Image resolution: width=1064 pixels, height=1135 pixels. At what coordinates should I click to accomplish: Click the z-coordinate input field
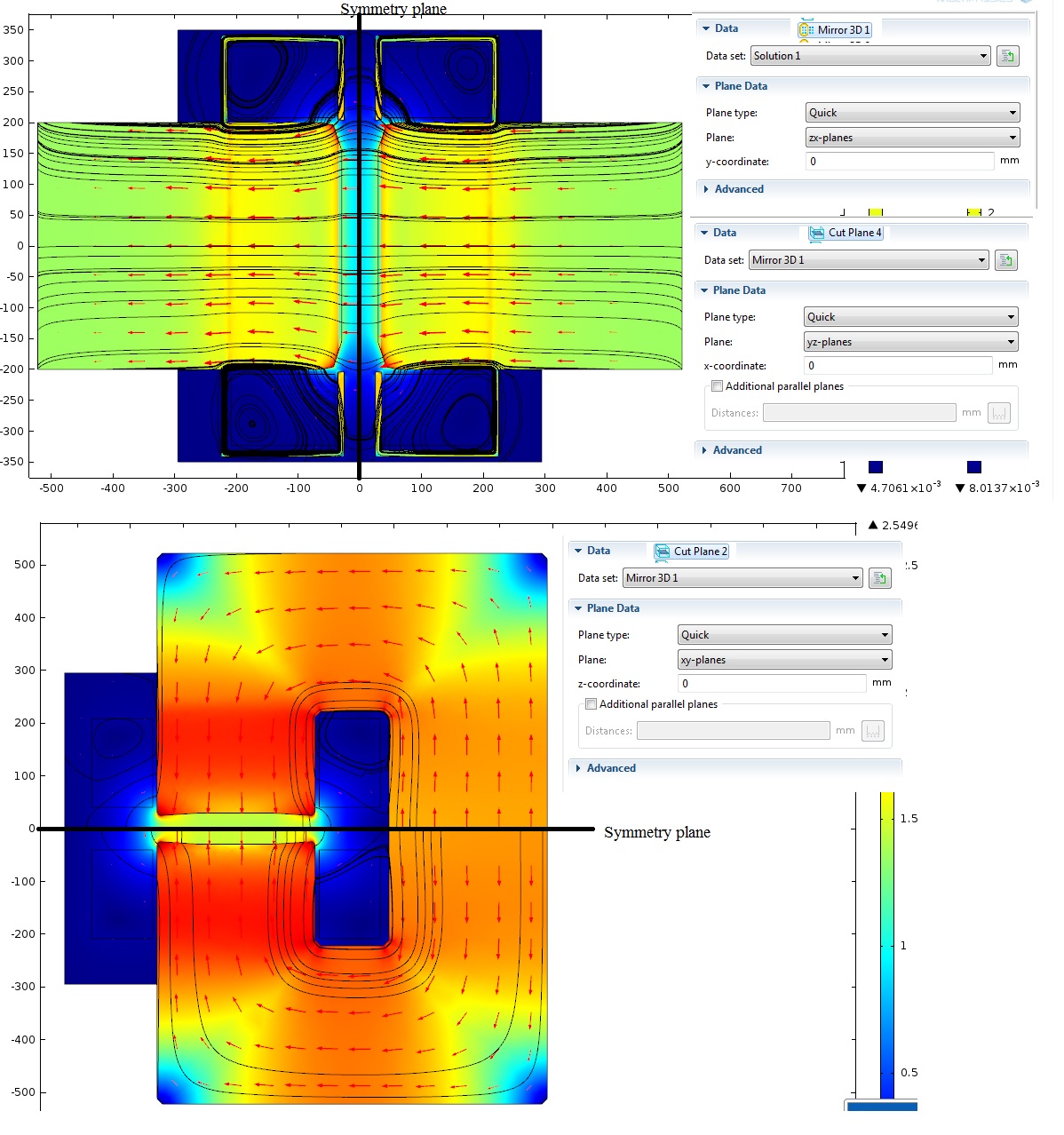pos(772,684)
